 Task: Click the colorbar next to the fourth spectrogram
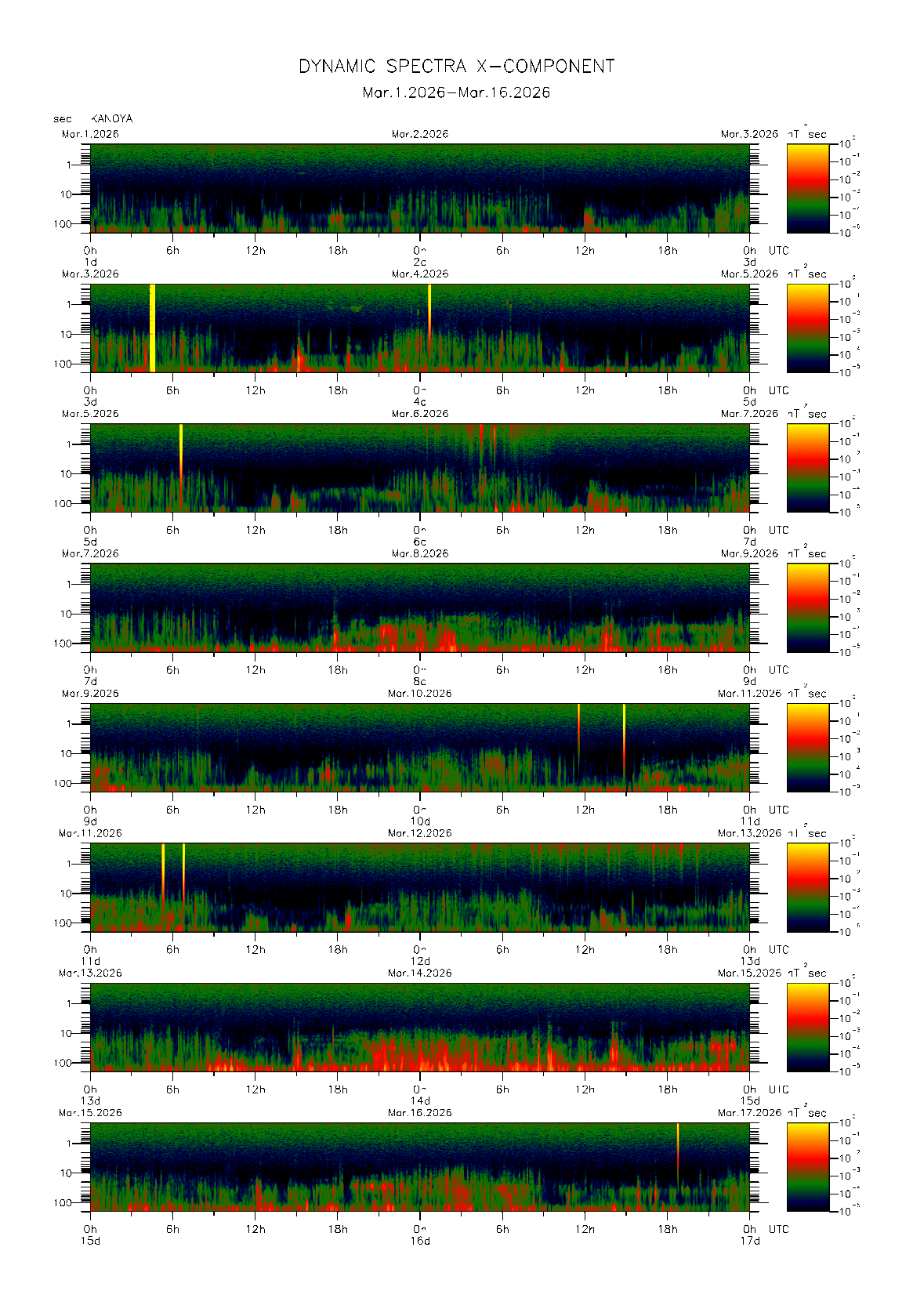pos(807,607)
